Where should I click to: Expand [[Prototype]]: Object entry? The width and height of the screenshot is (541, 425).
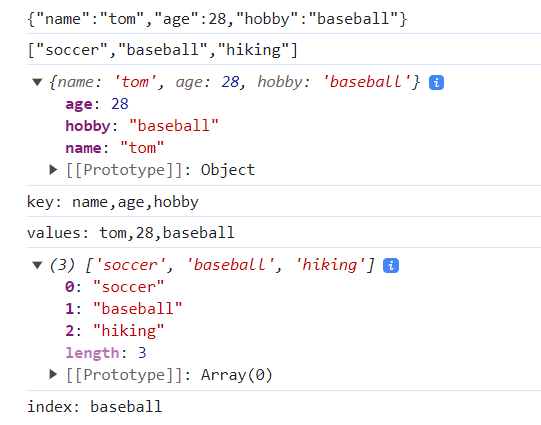coord(53,169)
